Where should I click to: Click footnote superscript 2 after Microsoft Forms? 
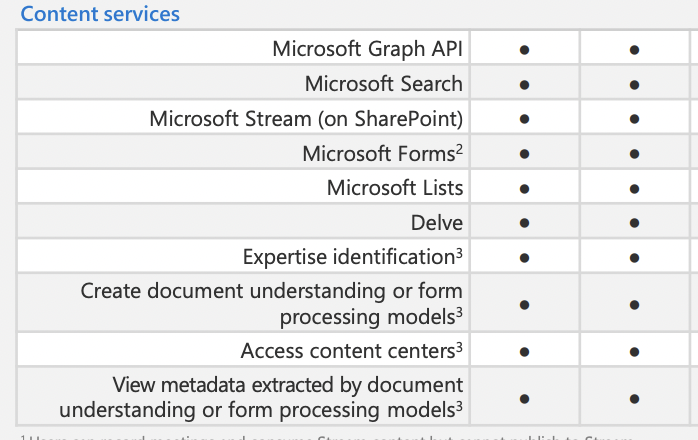[459, 149]
